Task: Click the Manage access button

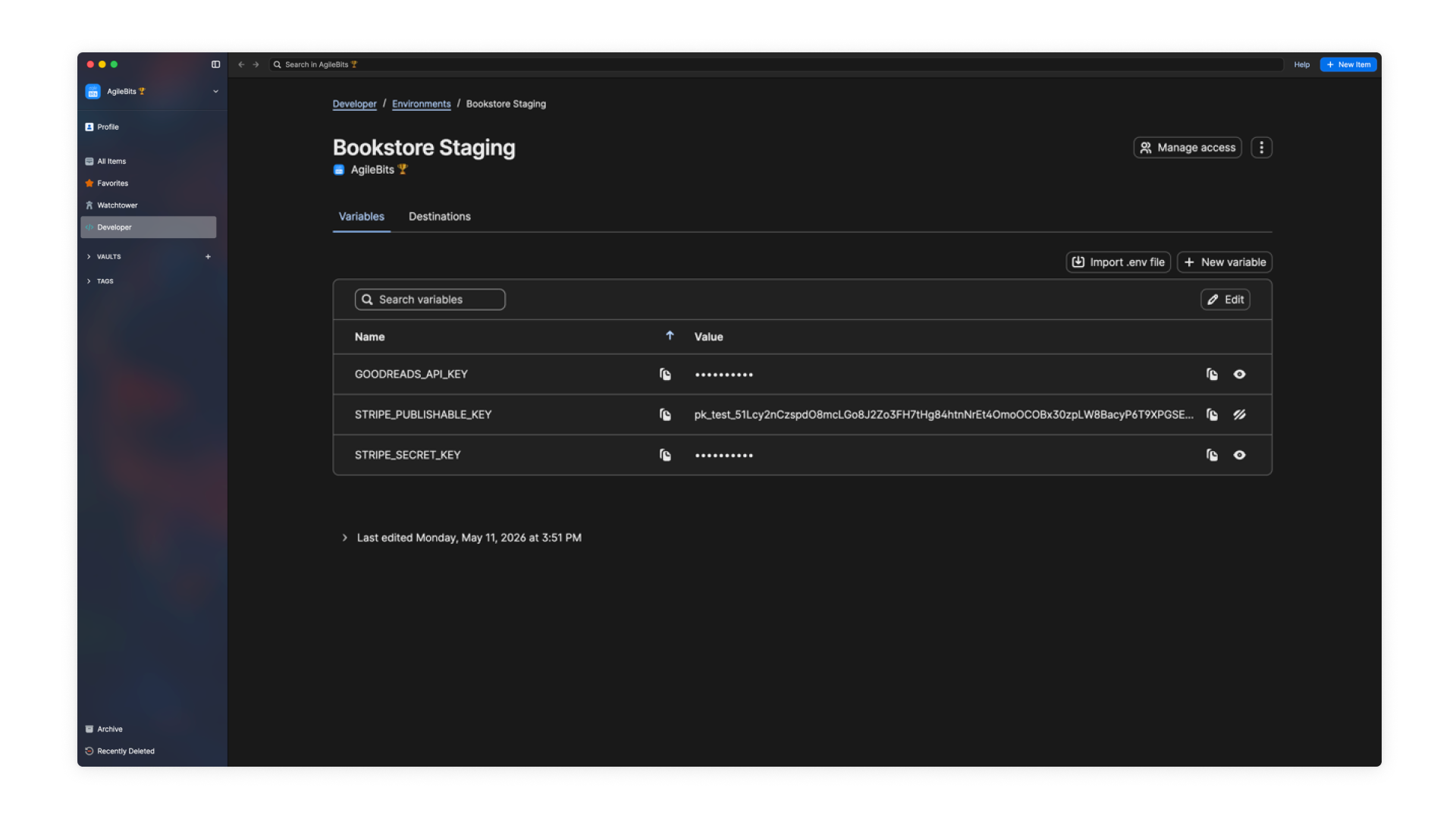Action: 1187,148
